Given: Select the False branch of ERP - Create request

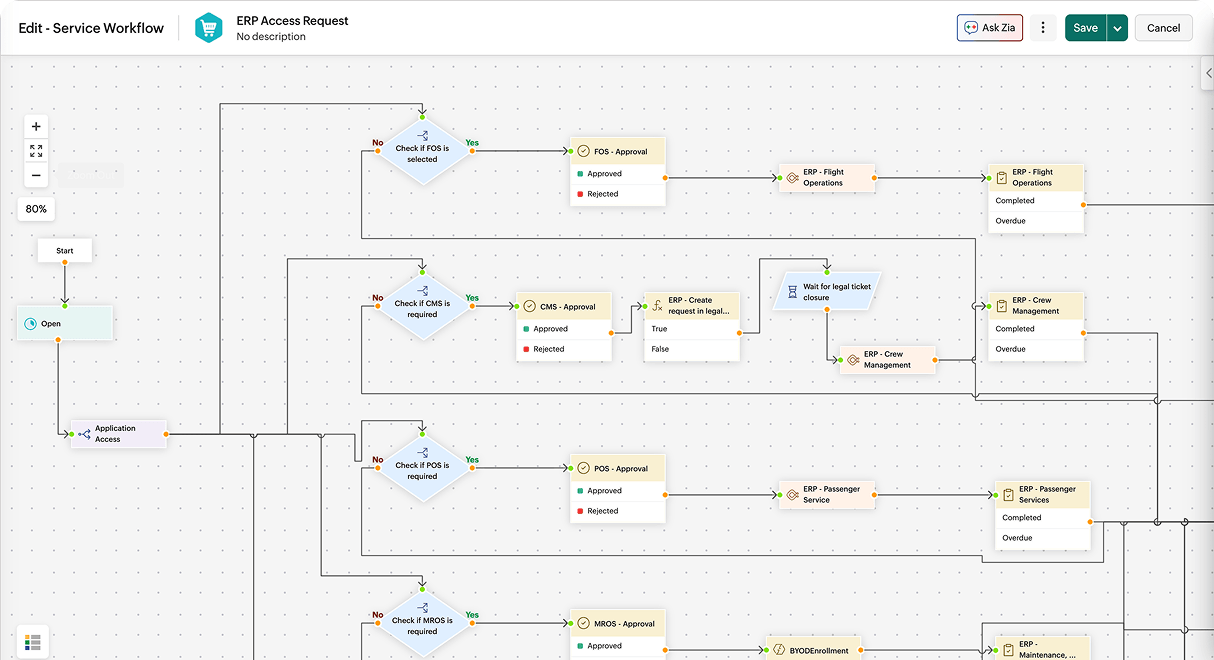Looking at the screenshot, I should pyautogui.click(x=692, y=349).
